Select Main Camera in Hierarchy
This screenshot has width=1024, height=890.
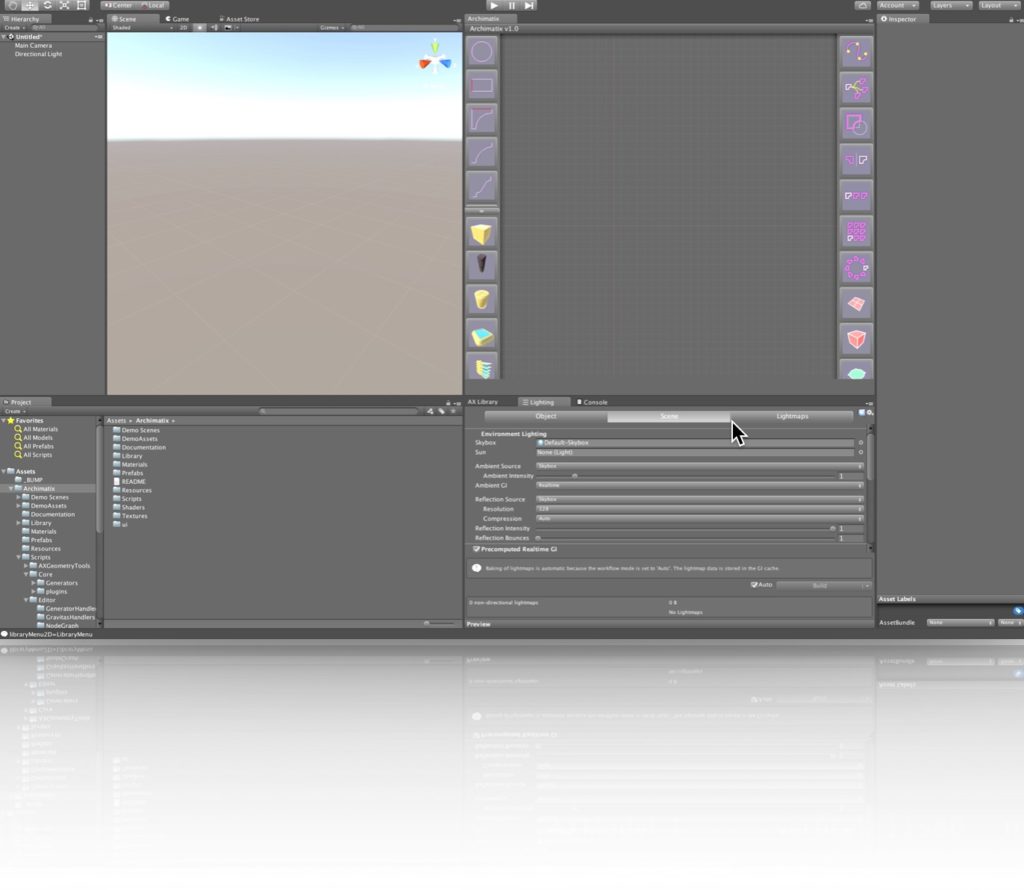pyautogui.click(x=33, y=46)
